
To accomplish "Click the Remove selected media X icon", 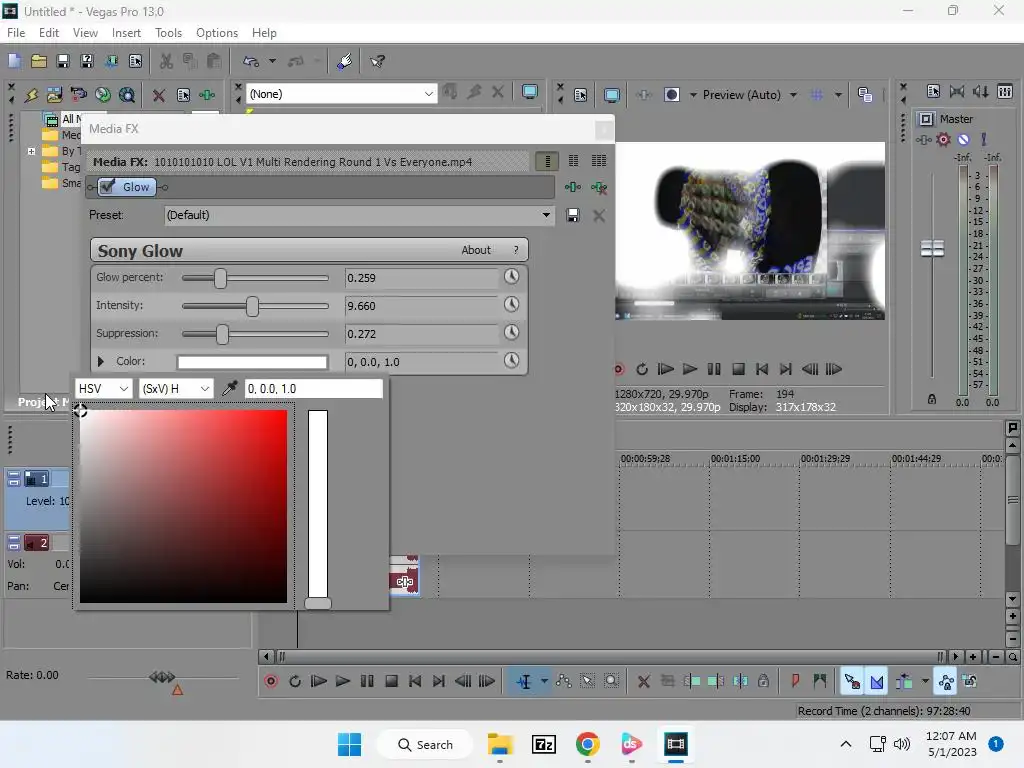I will pyautogui.click(x=158, y=95).
